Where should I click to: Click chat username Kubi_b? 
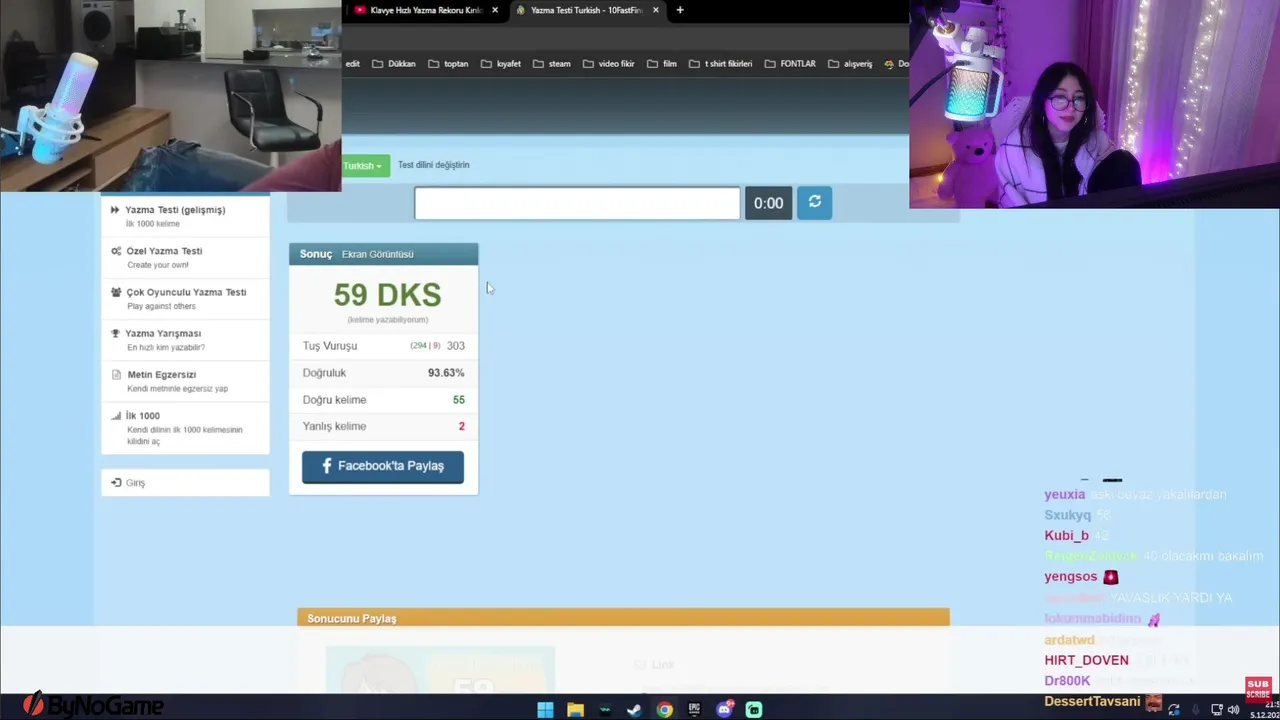[x=1066, y=536]
